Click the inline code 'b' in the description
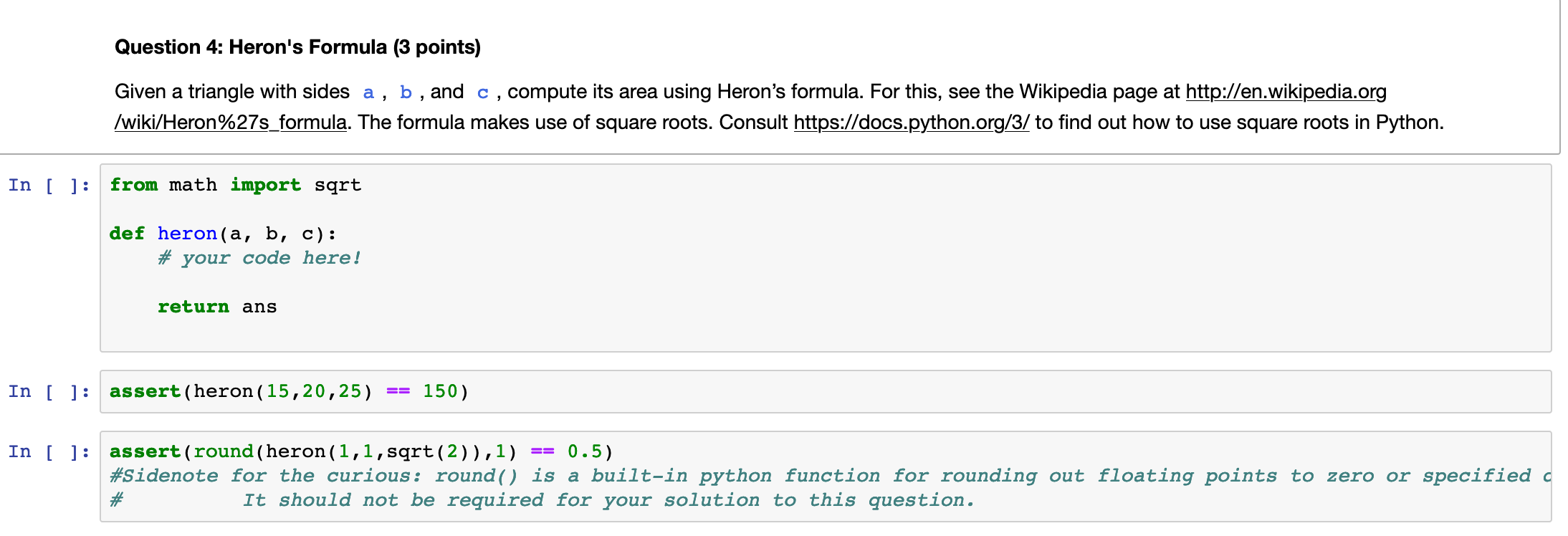Image resolution: width=1568 pixels, height=536 pixels. (406, 92)
